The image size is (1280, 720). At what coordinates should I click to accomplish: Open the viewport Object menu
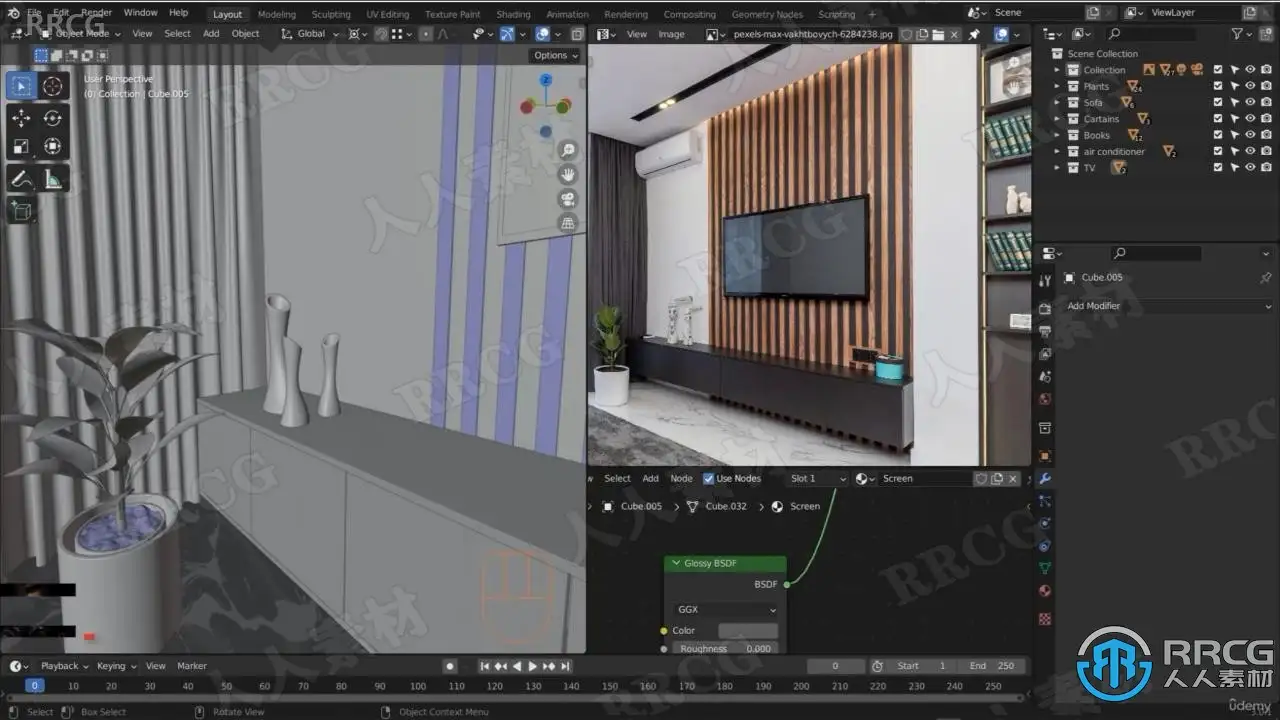(246, 34)
